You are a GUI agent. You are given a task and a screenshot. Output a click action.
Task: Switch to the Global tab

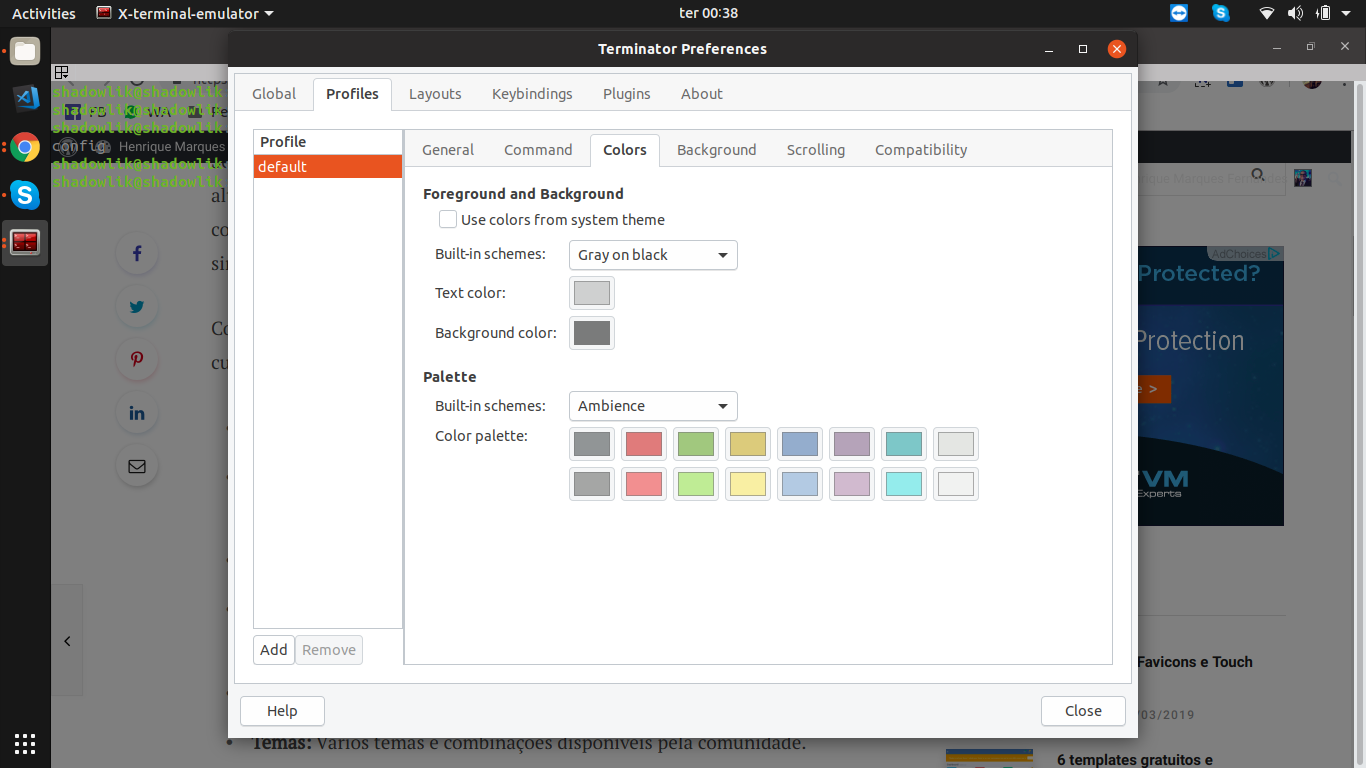point(274,94)
